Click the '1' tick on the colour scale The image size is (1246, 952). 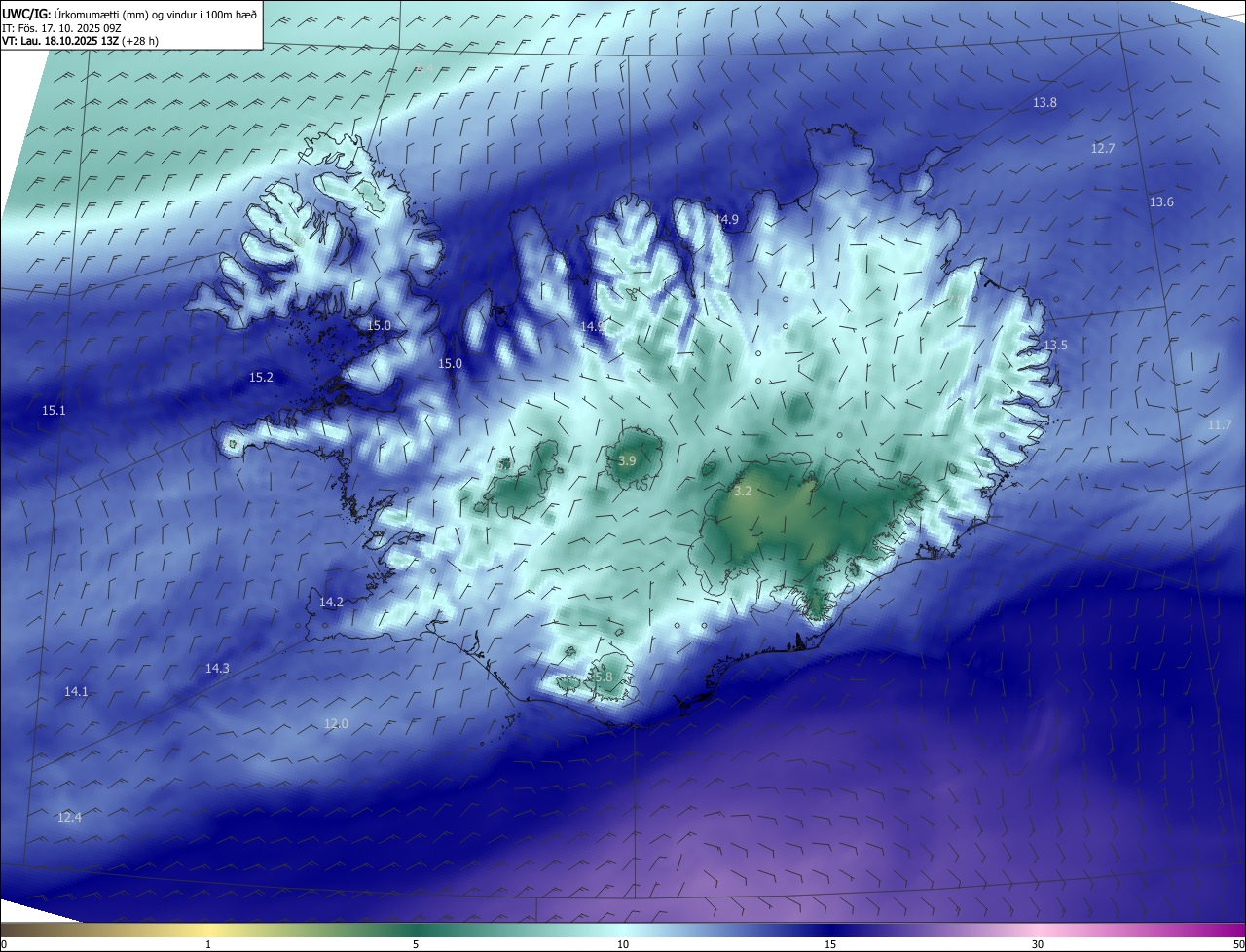point(208,944)
